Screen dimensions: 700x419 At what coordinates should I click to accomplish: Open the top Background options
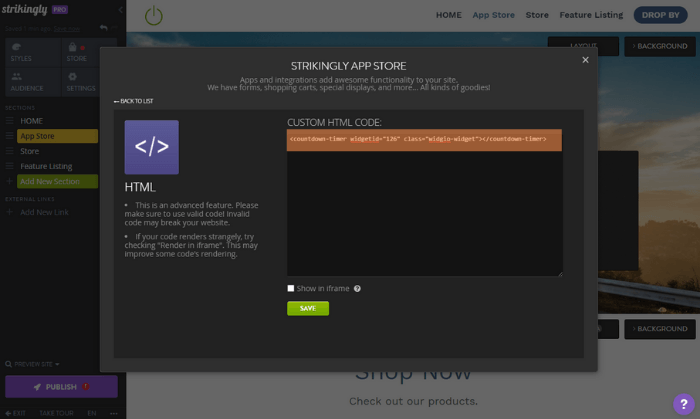(x=660, y=46)
